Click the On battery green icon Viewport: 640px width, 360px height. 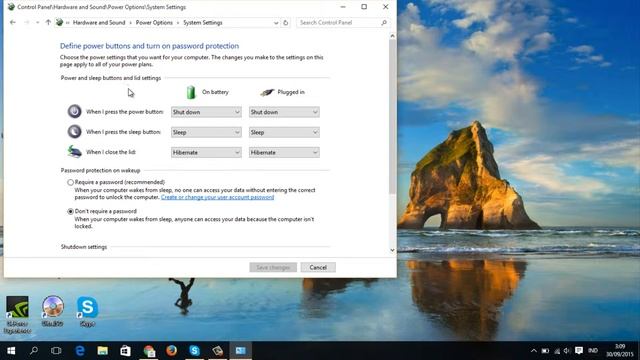coord(191,92)
